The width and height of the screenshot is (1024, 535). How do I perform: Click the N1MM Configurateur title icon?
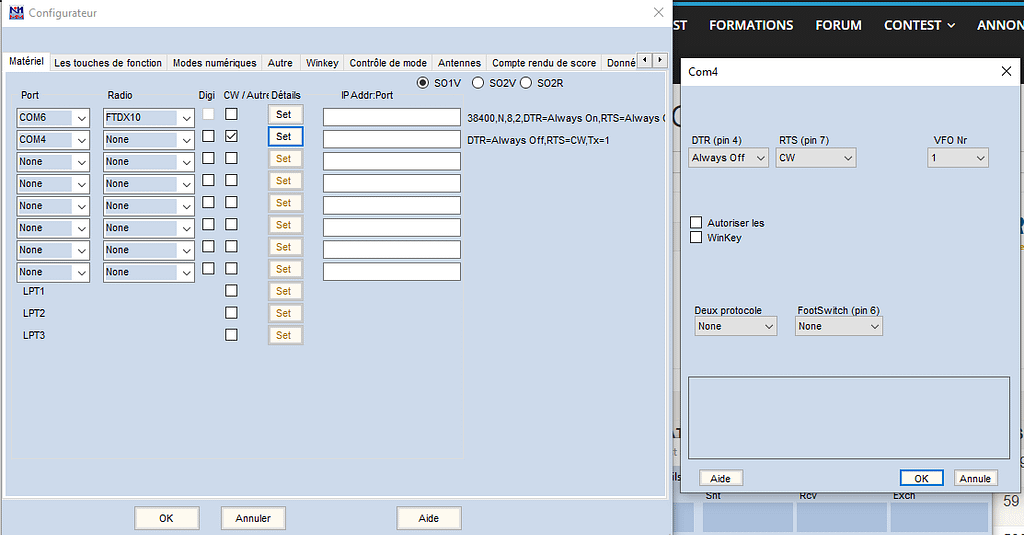pos(16,12)
